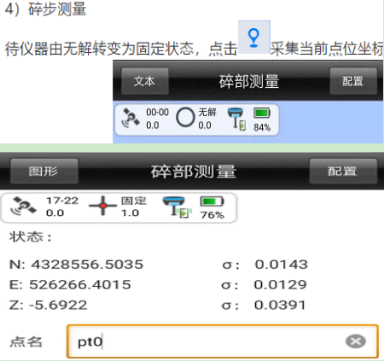Click the N: 4328556.5035 value

coord(77,265)
